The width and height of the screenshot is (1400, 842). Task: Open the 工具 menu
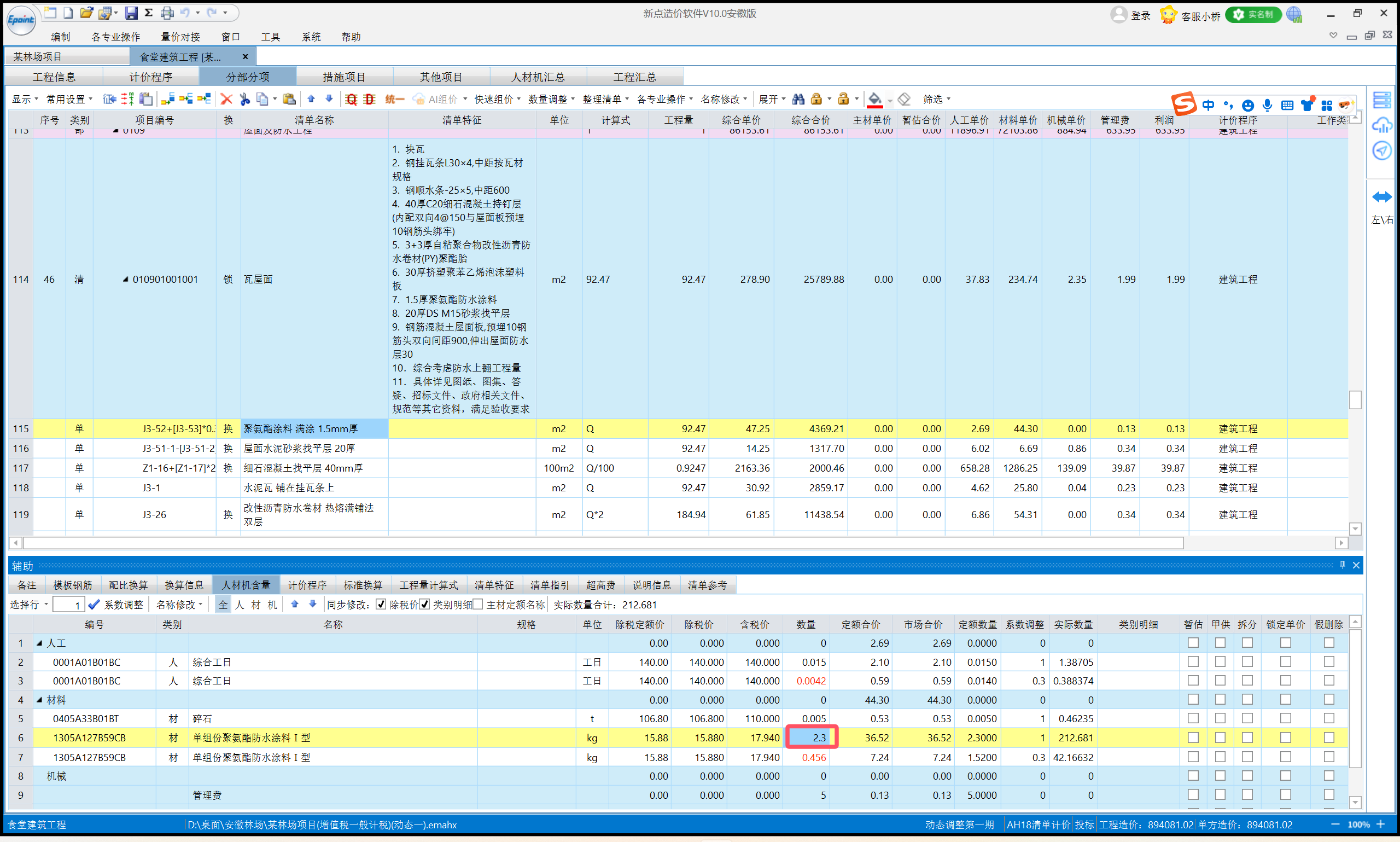click(271, 36)
